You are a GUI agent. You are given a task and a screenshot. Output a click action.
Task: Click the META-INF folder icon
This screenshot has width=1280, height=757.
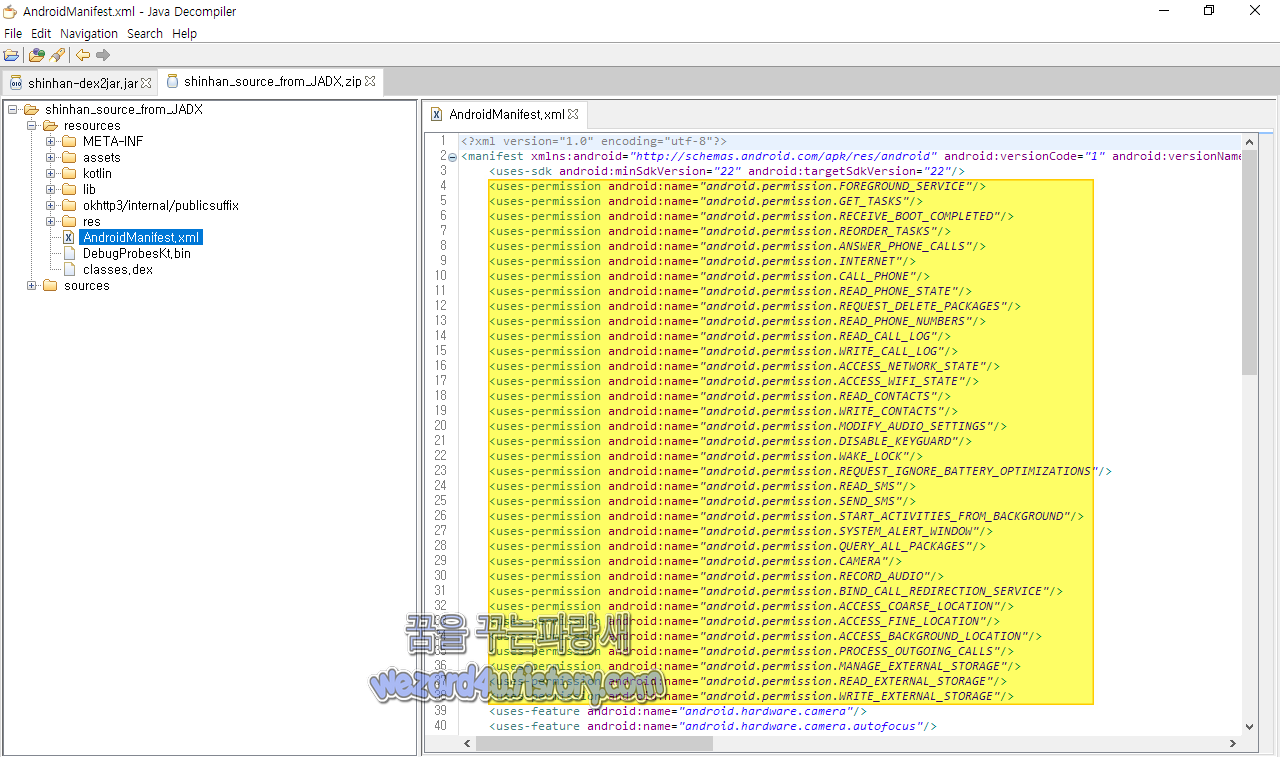point(69,142)
